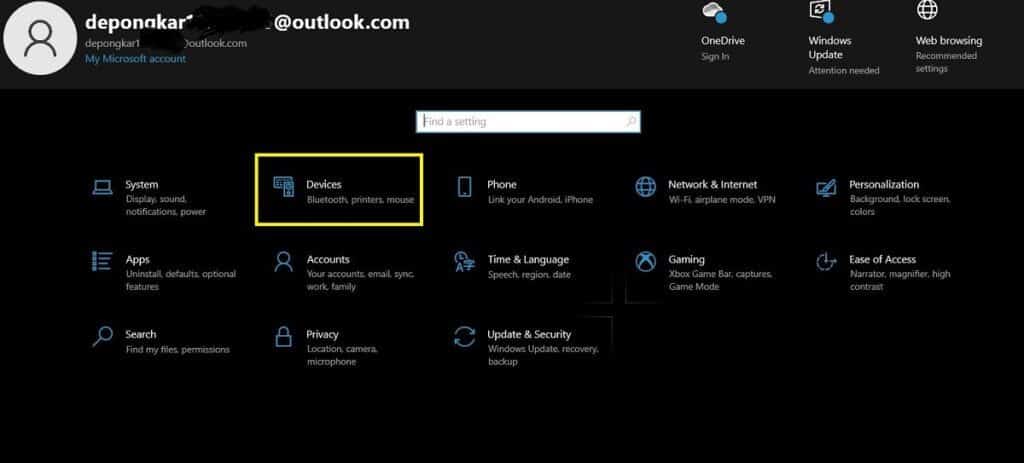Open the Search category title

click(x=140, y=334)
